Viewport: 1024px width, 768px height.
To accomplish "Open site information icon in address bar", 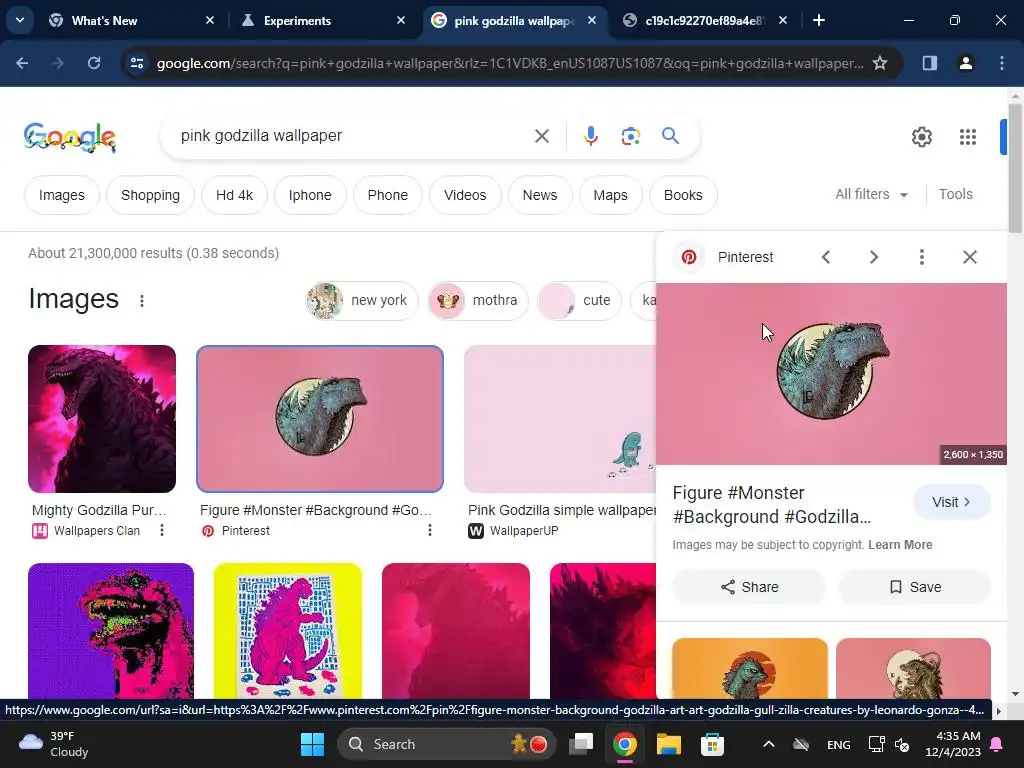I will click(137, 63).
